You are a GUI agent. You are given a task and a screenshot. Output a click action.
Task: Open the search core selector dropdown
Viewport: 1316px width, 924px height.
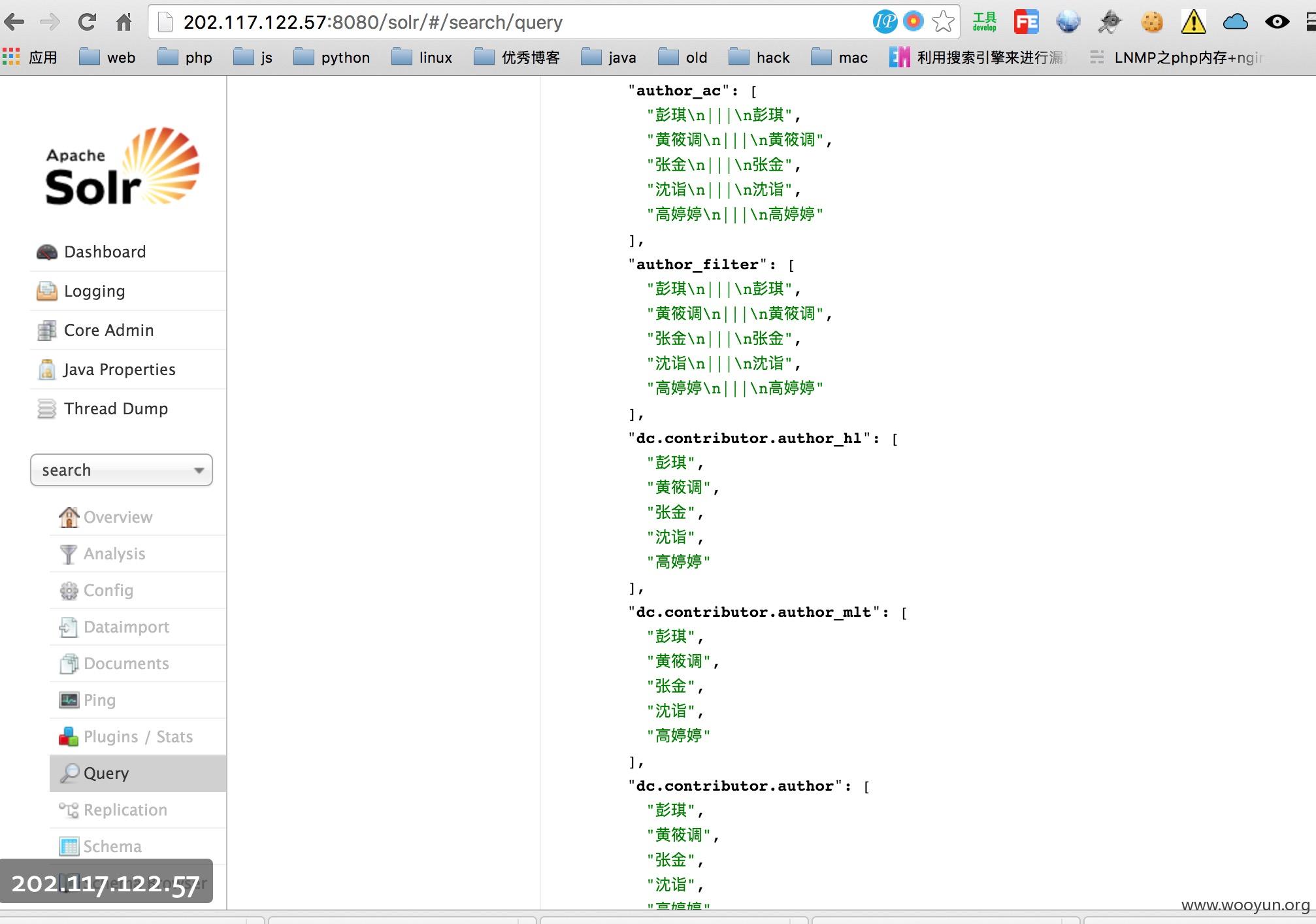[x=122, y=470]
